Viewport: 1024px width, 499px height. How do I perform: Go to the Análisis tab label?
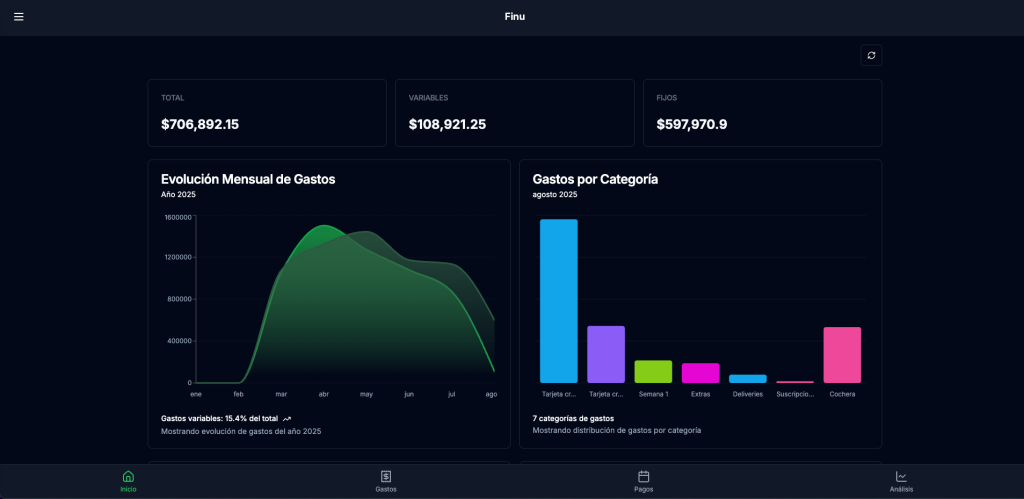point(901,489)
